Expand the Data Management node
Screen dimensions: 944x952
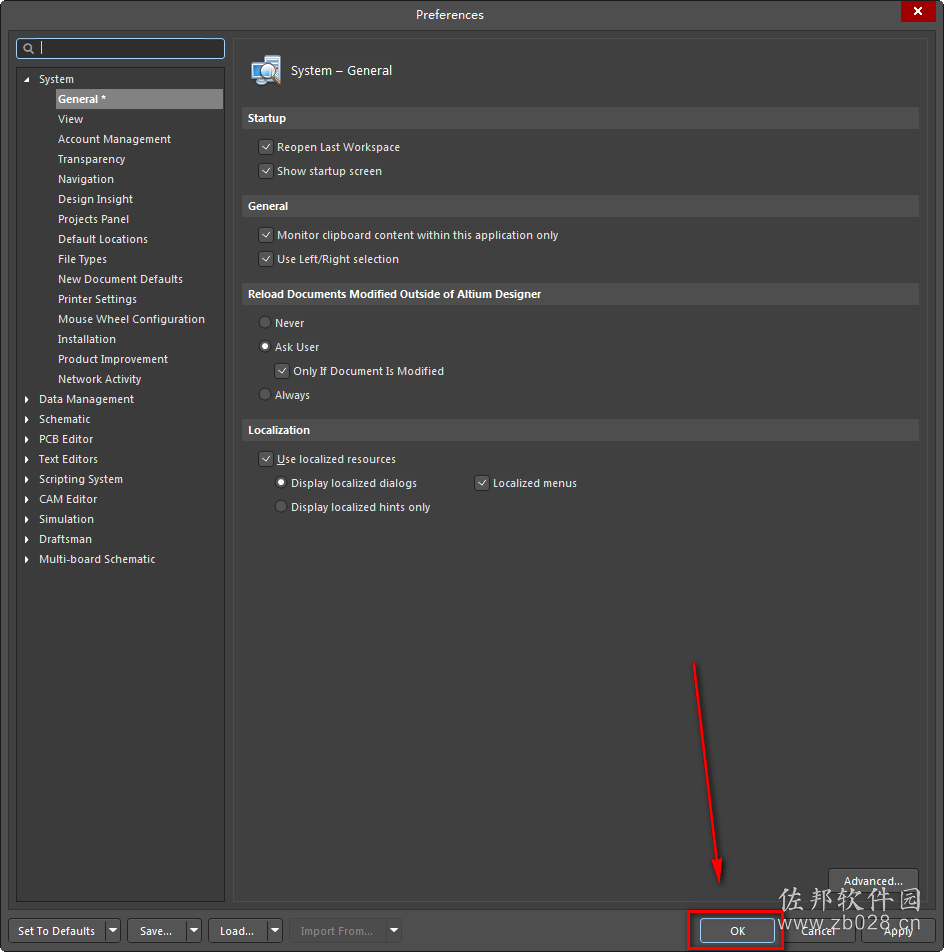27,400
